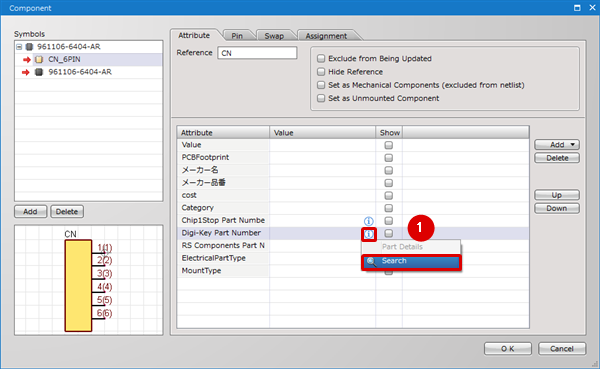Image resolution: width=600 pixels, height=369 pixels.
Task: Click the Attribute column header
Action: coord(223,132)
